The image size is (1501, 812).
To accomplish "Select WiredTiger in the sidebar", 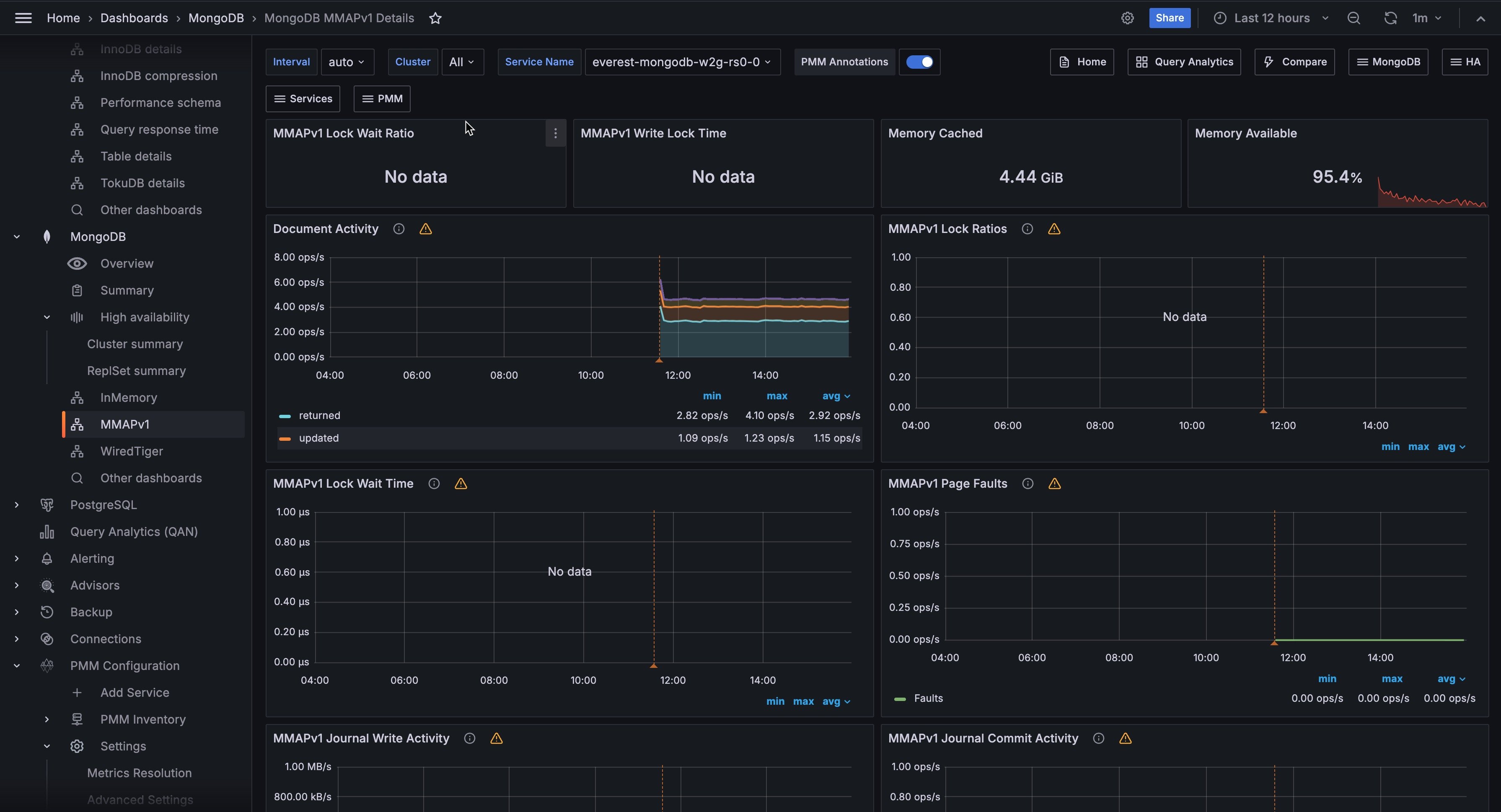I will pyautogui.click(x=132, y=451).
